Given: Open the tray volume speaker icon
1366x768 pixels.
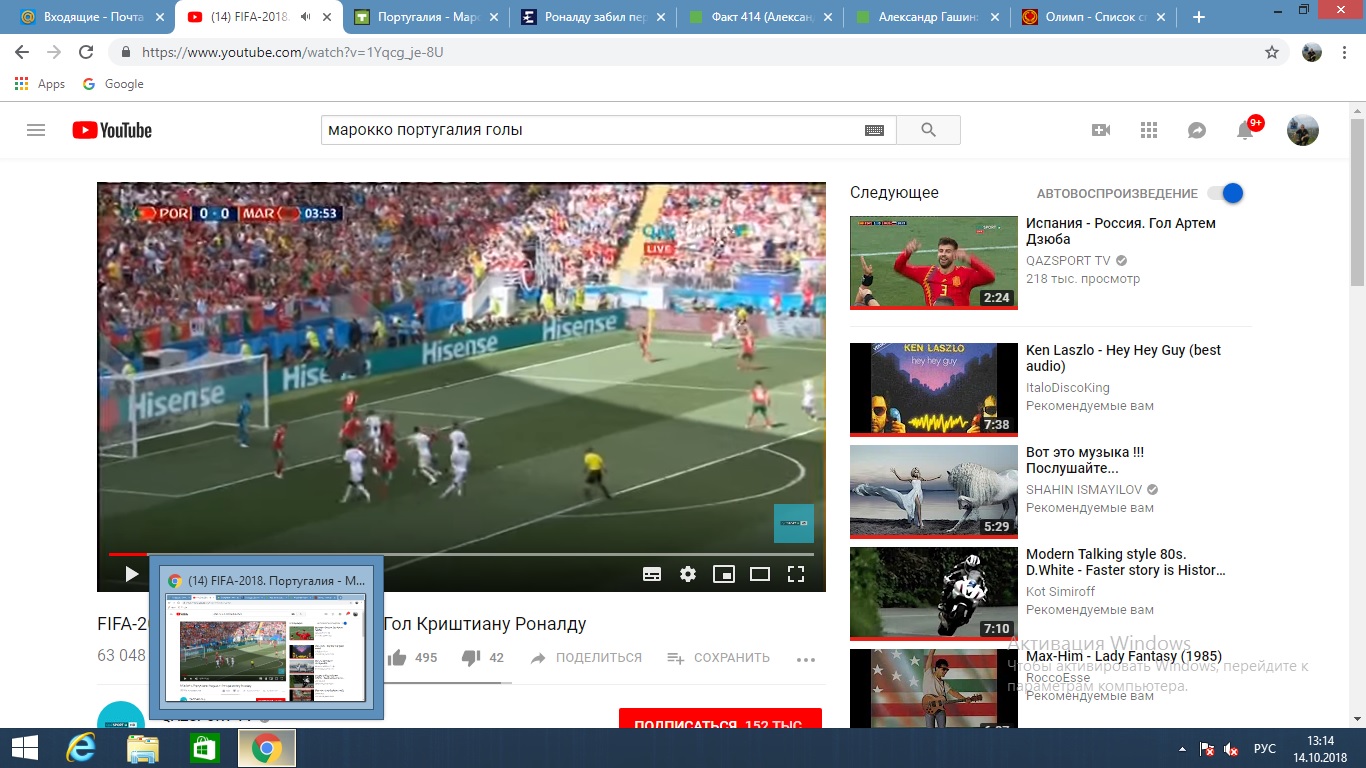Looking at the screenshot, I should (1232, 749).
